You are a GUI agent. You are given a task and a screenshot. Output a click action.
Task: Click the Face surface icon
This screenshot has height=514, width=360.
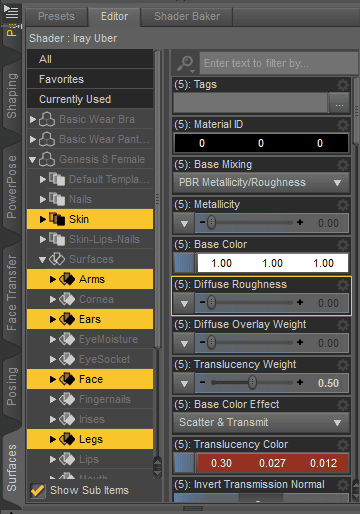pos(67,379)
